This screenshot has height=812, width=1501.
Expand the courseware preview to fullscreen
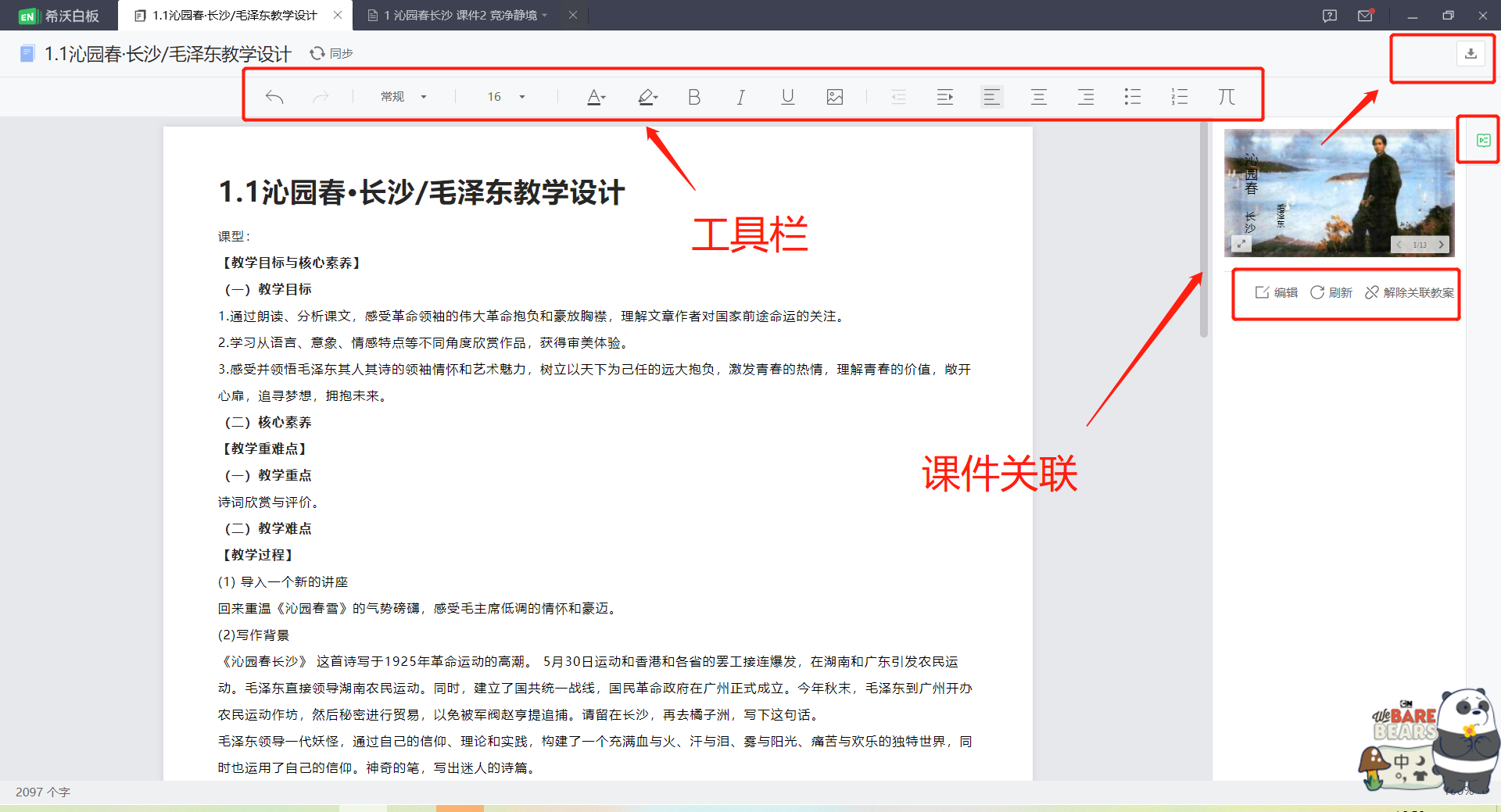coord(1241,245)
